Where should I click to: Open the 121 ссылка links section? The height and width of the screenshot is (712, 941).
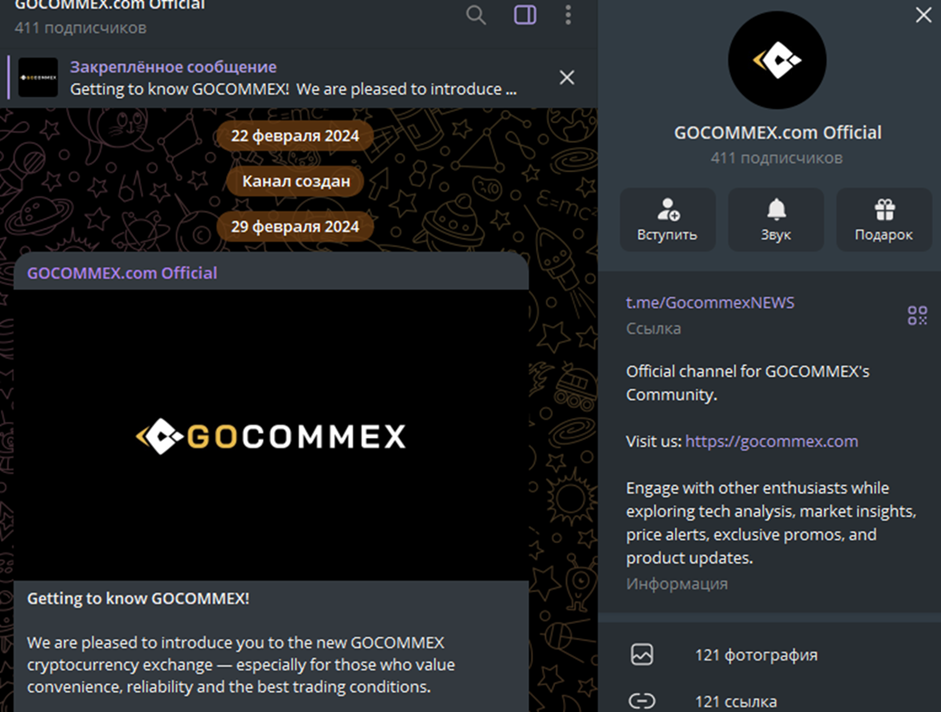tap(769, 701)
